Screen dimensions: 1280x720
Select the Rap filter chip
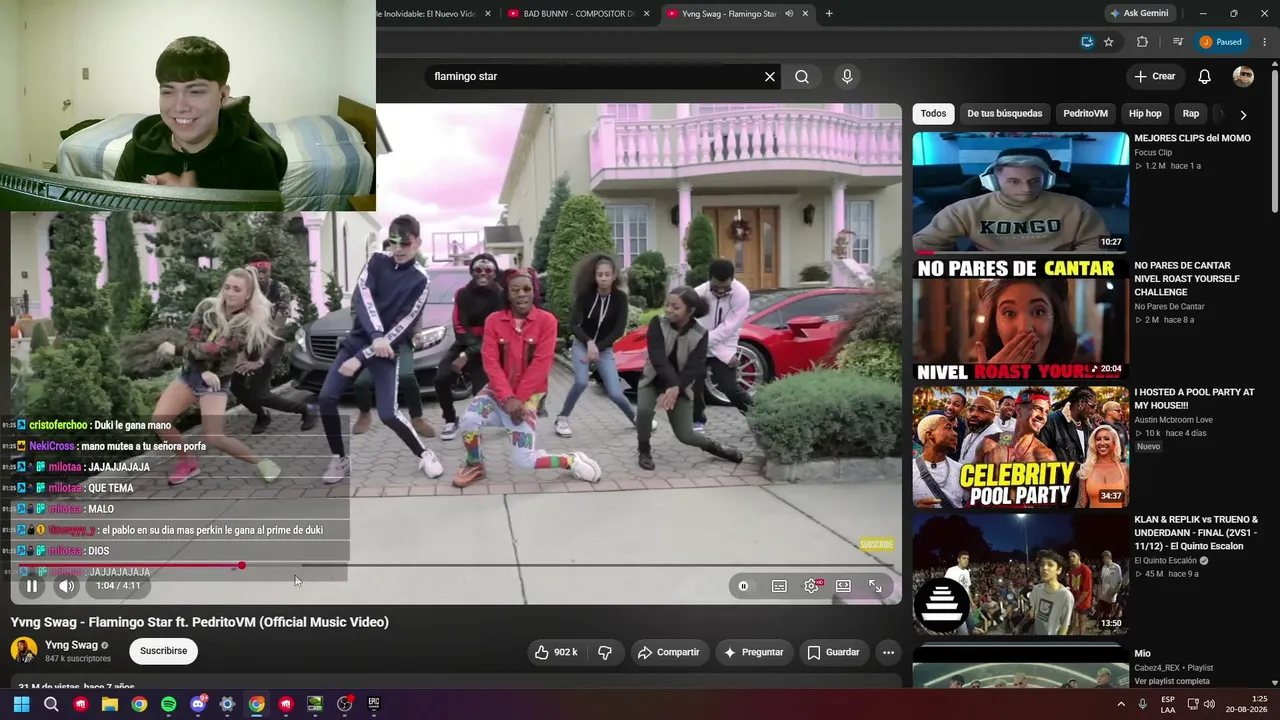coord(1191,114)
